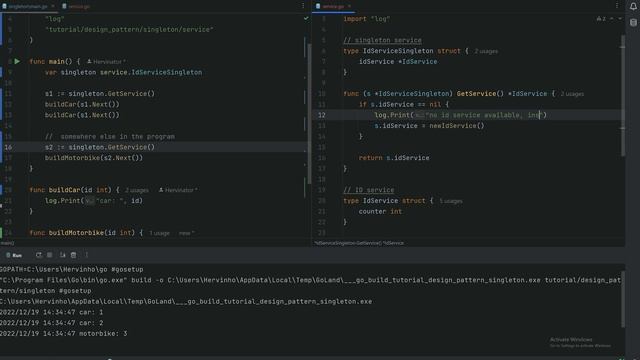Rerun the program in Run panel
Image resolution: width=640 pixels, height=360 pixels.
pos(38,255)
